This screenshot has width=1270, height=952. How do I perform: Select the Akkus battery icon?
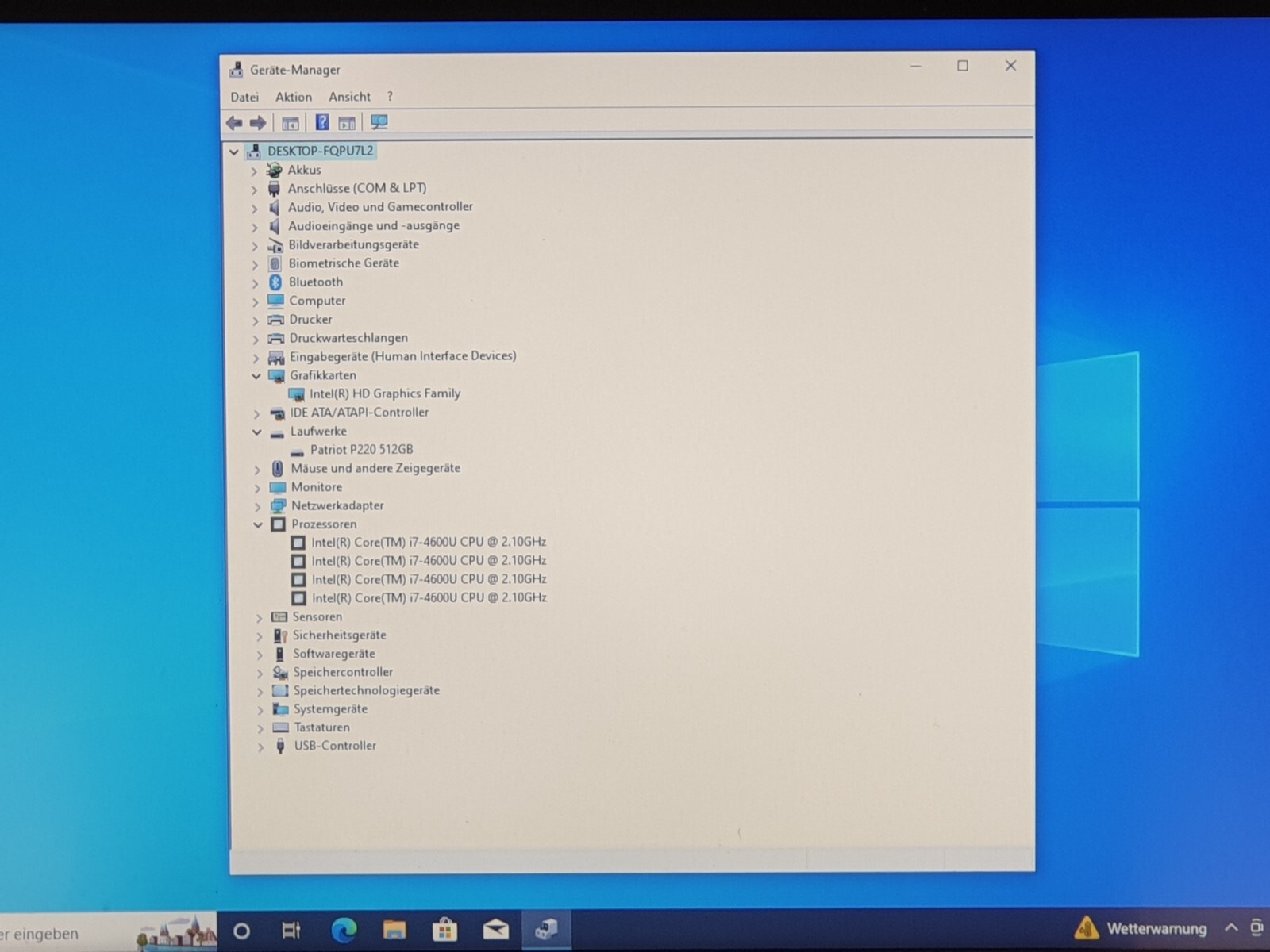(x=274, y=170)
